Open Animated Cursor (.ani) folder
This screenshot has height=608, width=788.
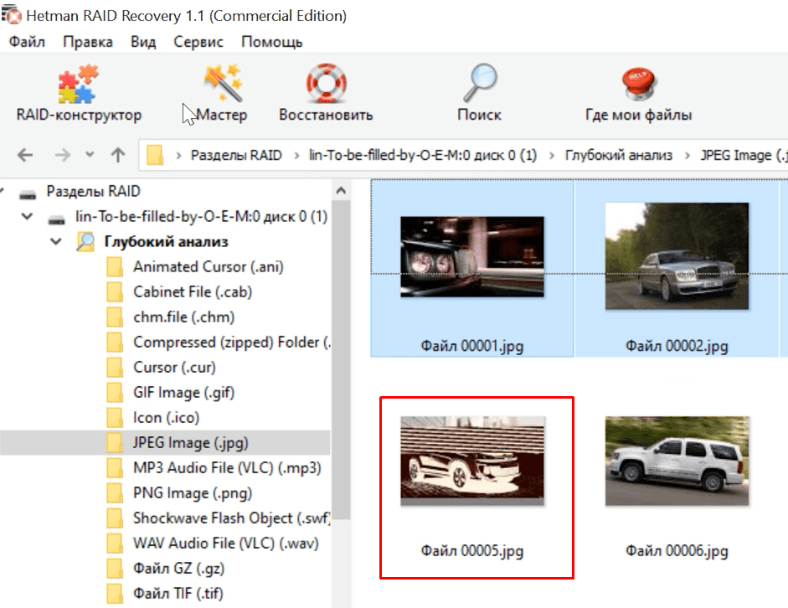click(x=208, y=267)
